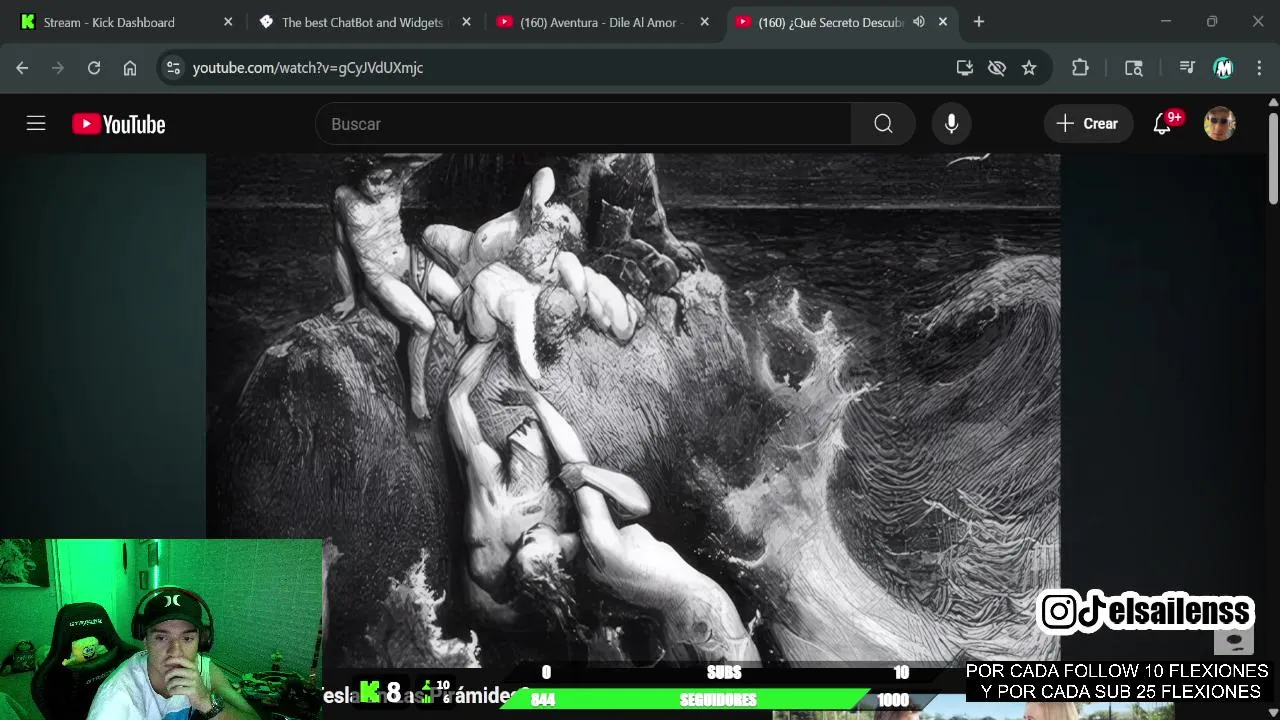Go back to the previous page
Screen dimensions: 1280x720
22,68
